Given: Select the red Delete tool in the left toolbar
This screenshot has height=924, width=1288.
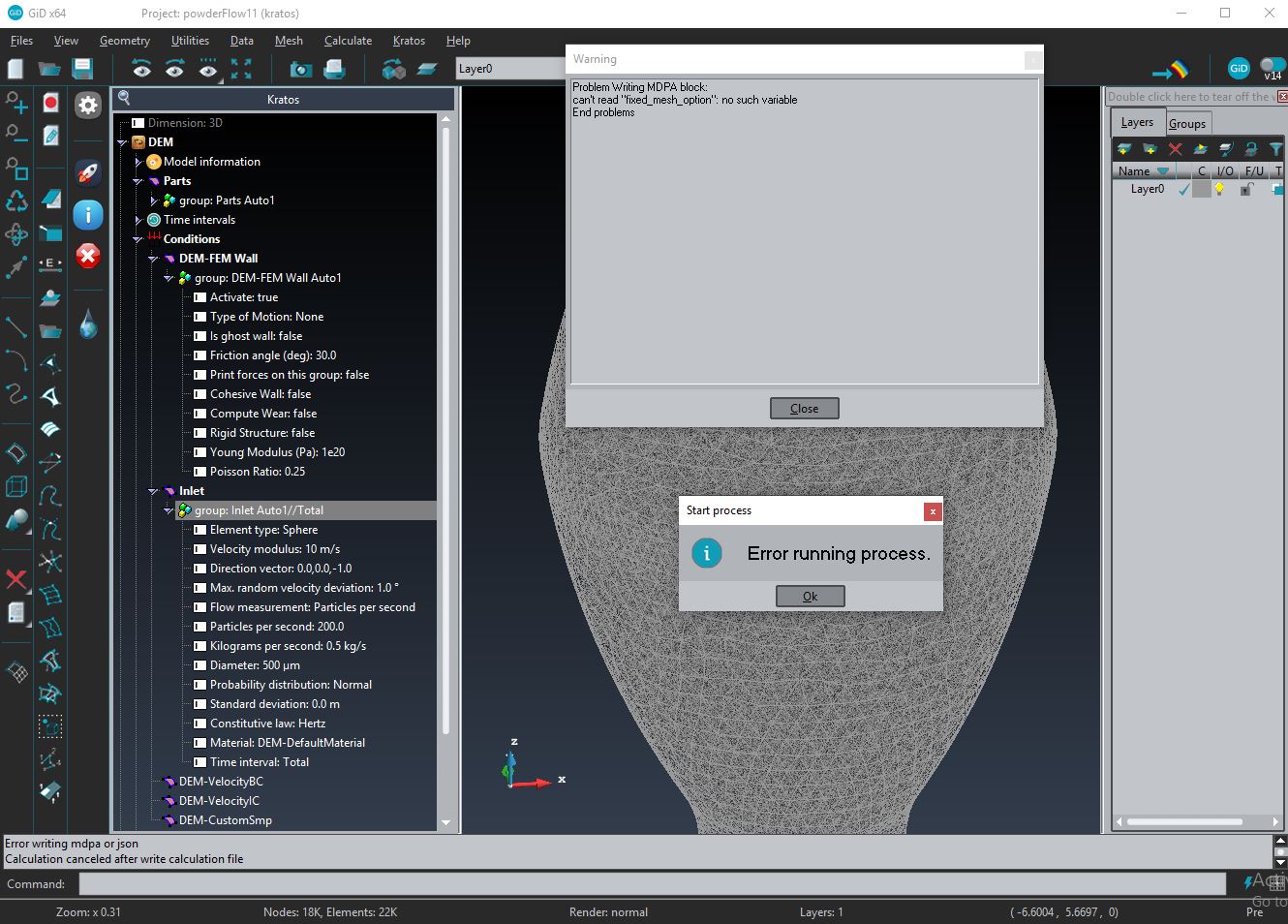Looking at the screenshot, I should 15,581.
